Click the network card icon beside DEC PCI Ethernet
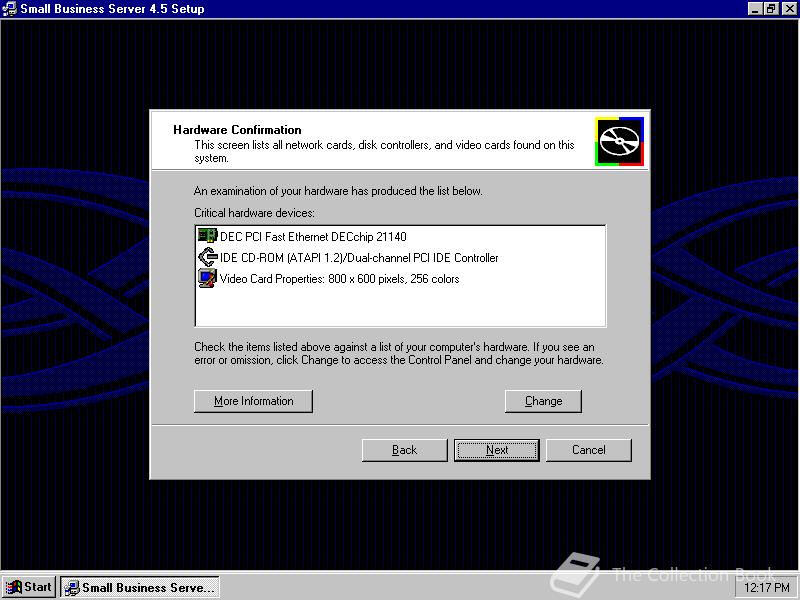Screen dimensions: 800x600 point(207,236)
